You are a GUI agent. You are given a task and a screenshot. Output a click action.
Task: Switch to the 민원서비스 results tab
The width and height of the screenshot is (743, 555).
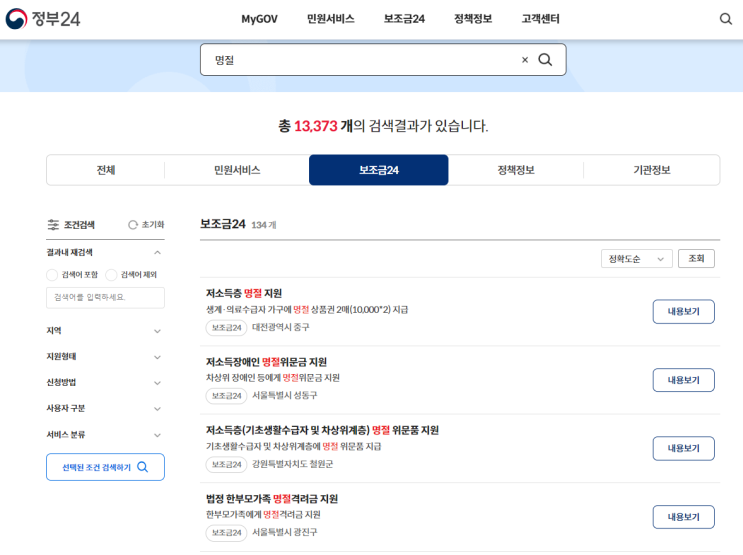point(237,170)
